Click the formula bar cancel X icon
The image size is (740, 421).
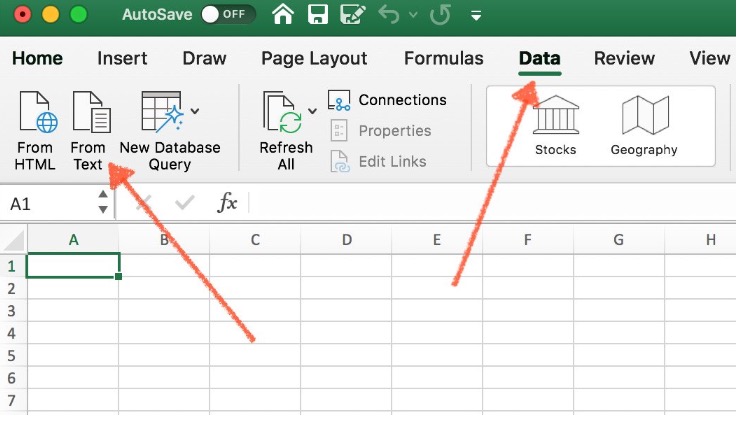[143, 203]
